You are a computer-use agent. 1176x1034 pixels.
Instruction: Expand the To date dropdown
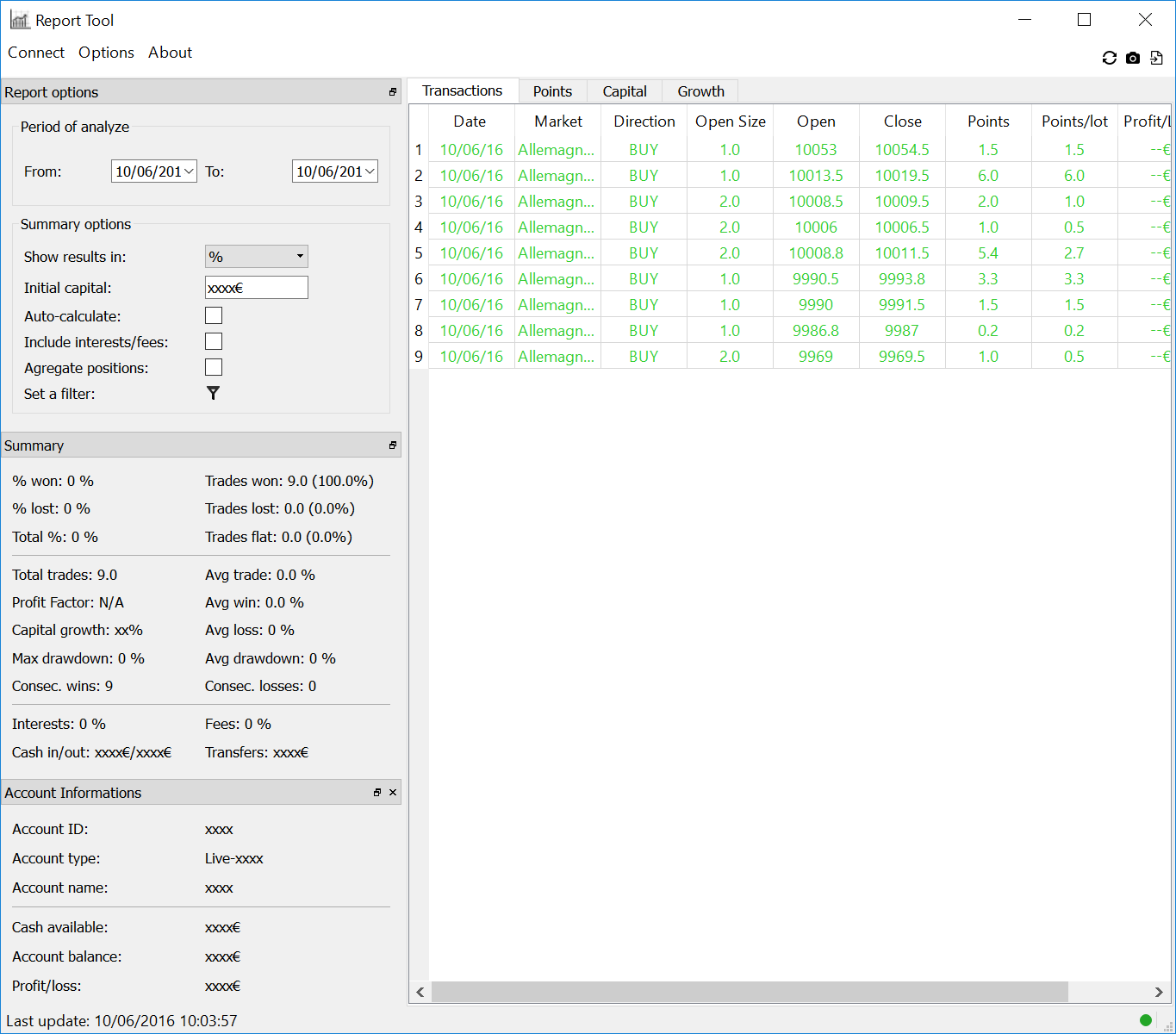coord(370,171)
